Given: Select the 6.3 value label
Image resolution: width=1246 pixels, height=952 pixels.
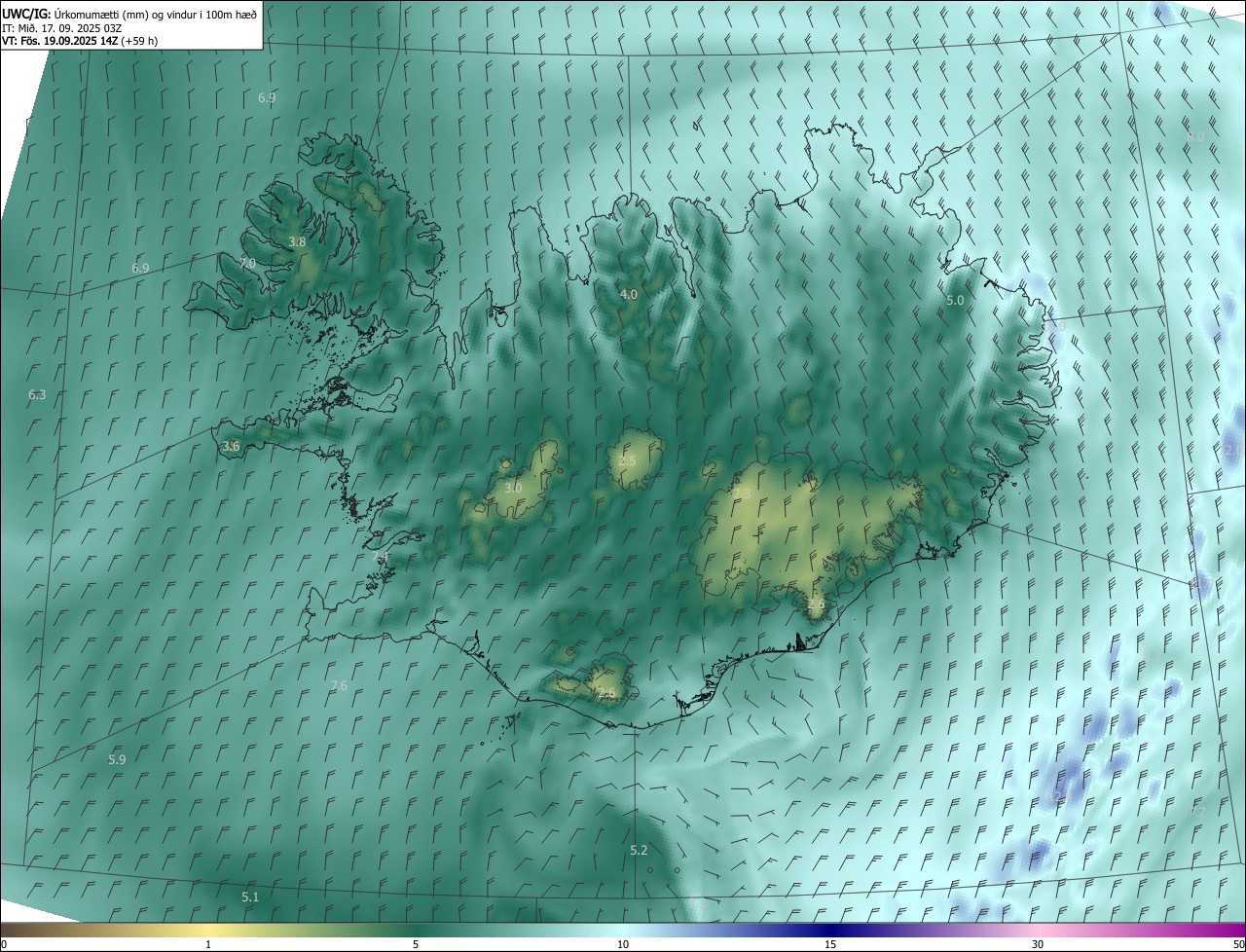Looking at the screenshot, I should coord(37,394).
